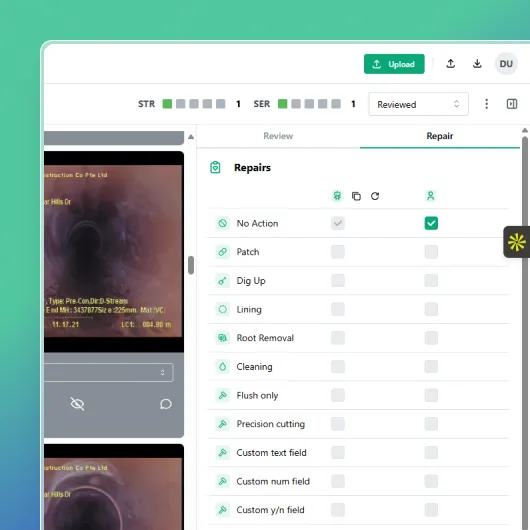Click the AI suggestions column icon
Viewport: 530px width, 530px height.
[x=337, y=196]
